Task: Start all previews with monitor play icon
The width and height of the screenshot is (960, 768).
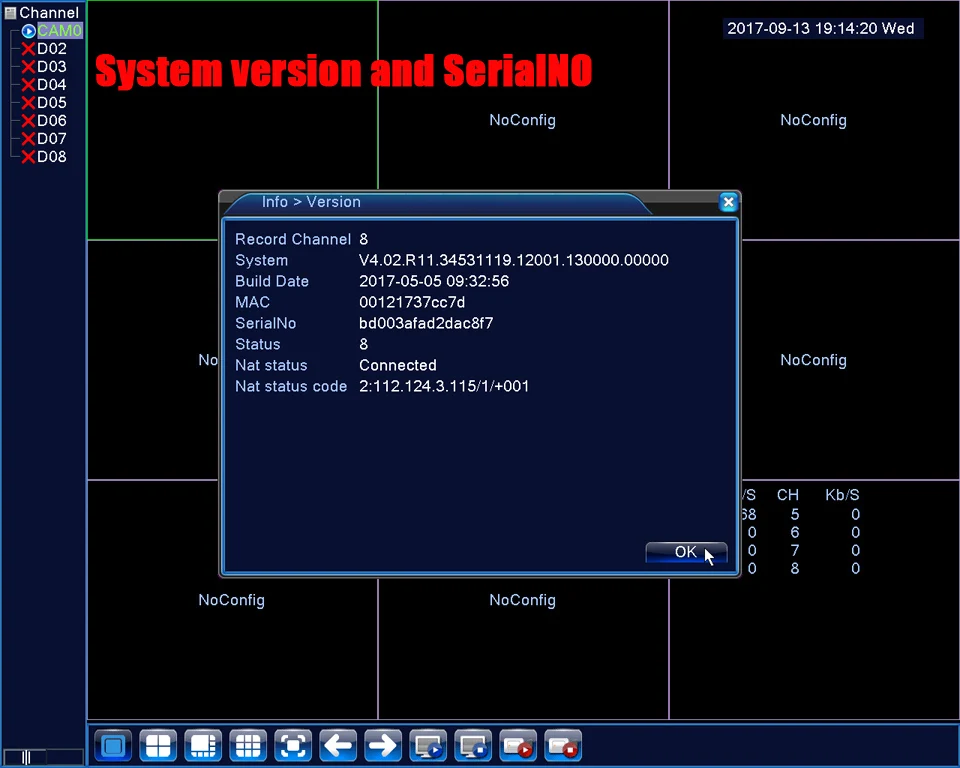Action: tap(428, 745)
